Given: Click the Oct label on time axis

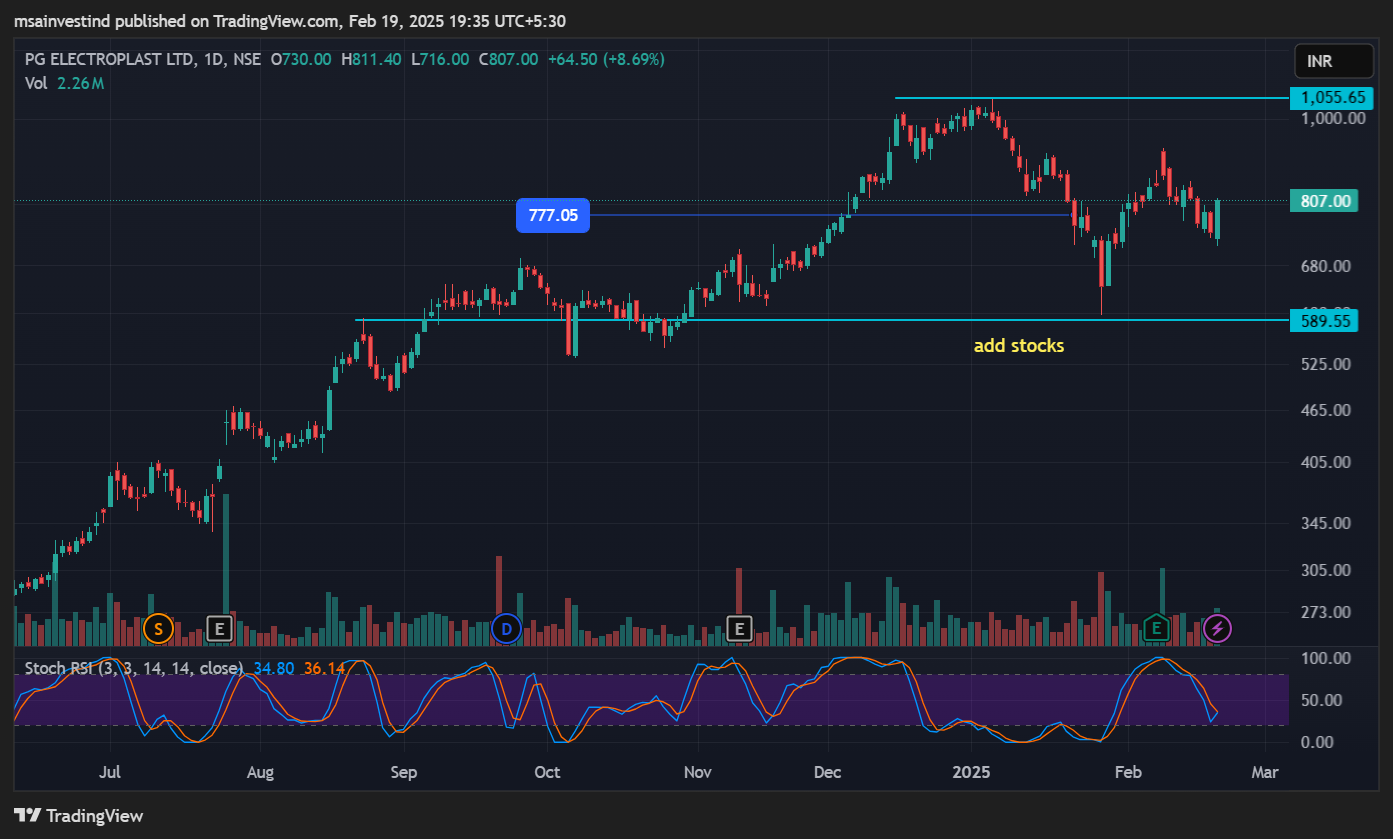Looking at the screenshot, I should [547, 773].
